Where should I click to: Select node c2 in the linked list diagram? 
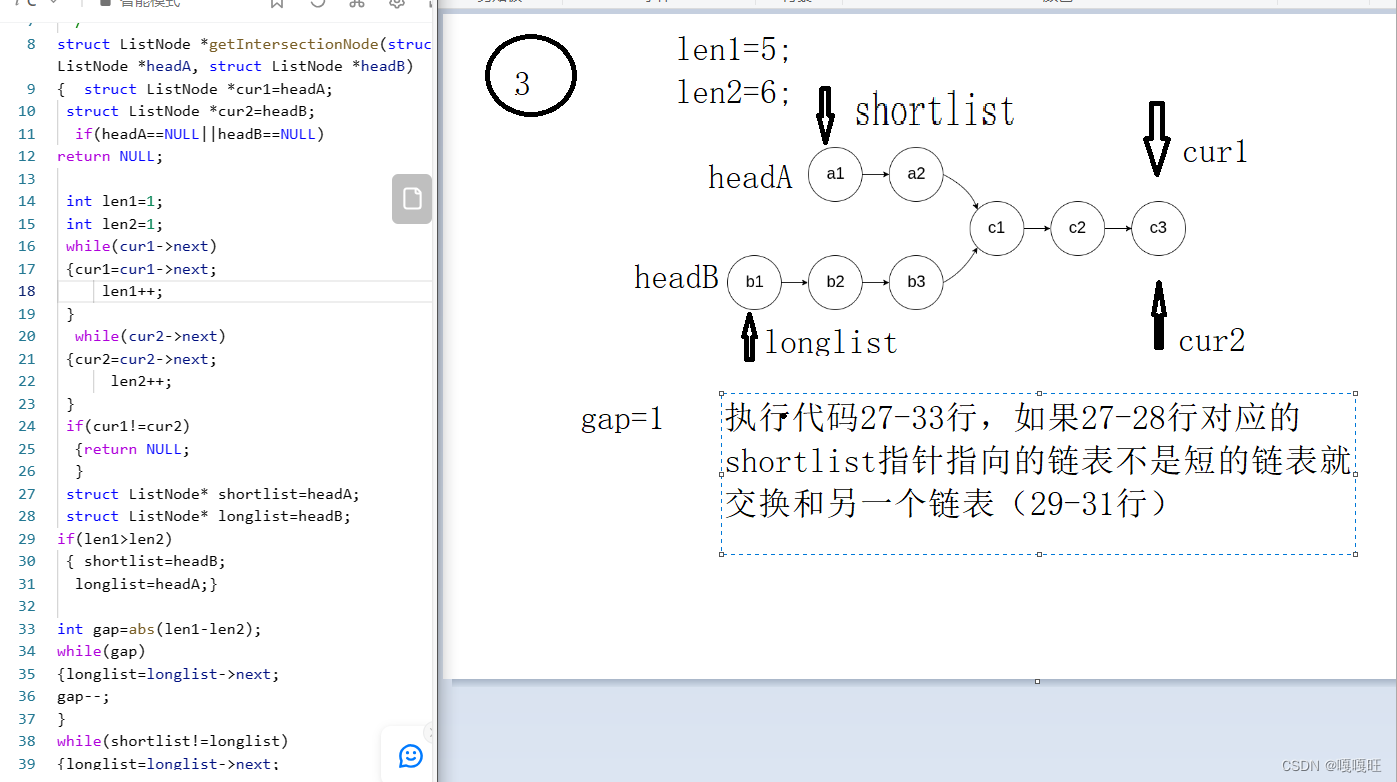click(1077, 228)
